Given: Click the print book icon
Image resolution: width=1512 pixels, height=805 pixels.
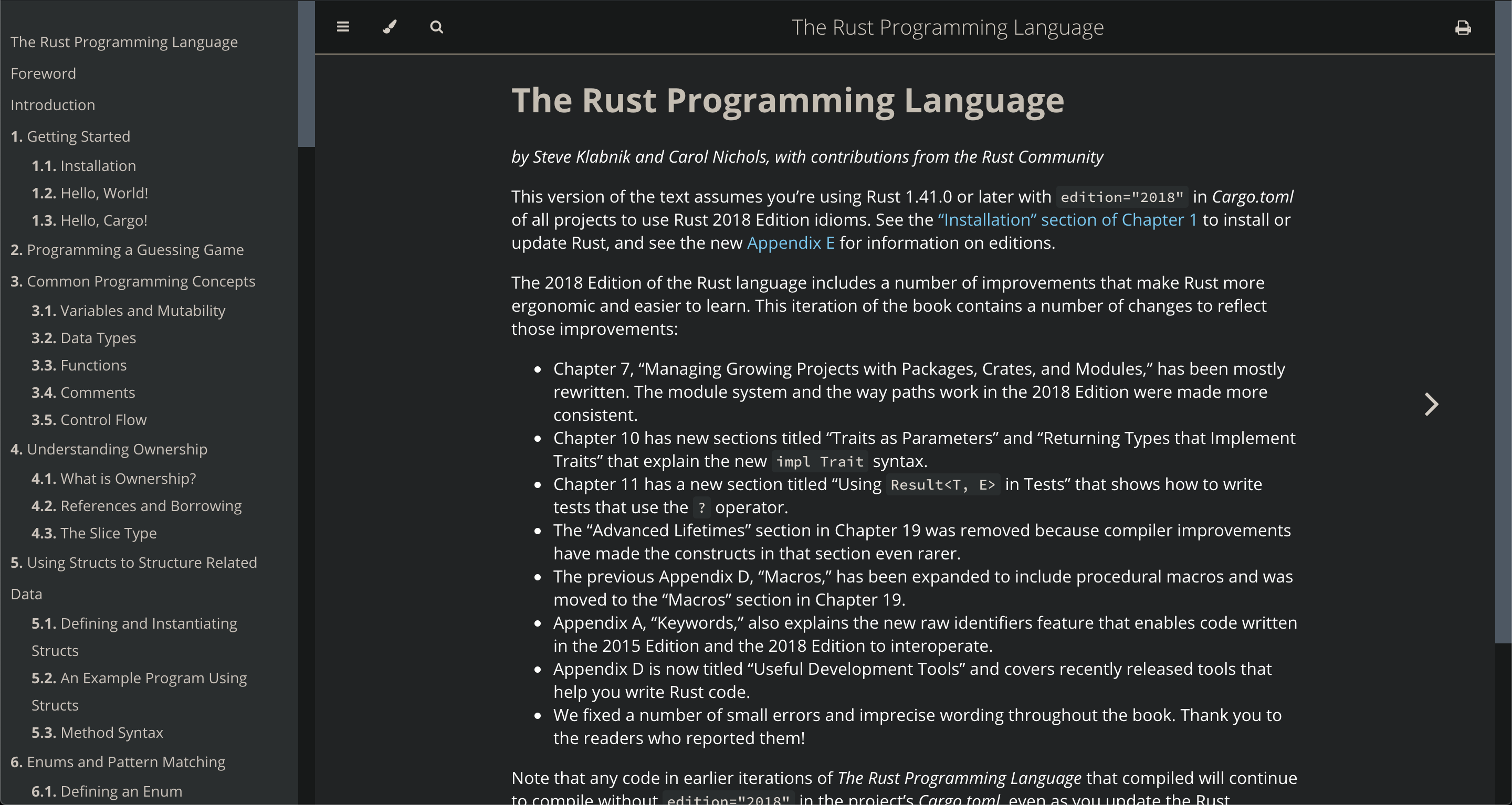Looking at the screenshot, I should [1463, 28].
